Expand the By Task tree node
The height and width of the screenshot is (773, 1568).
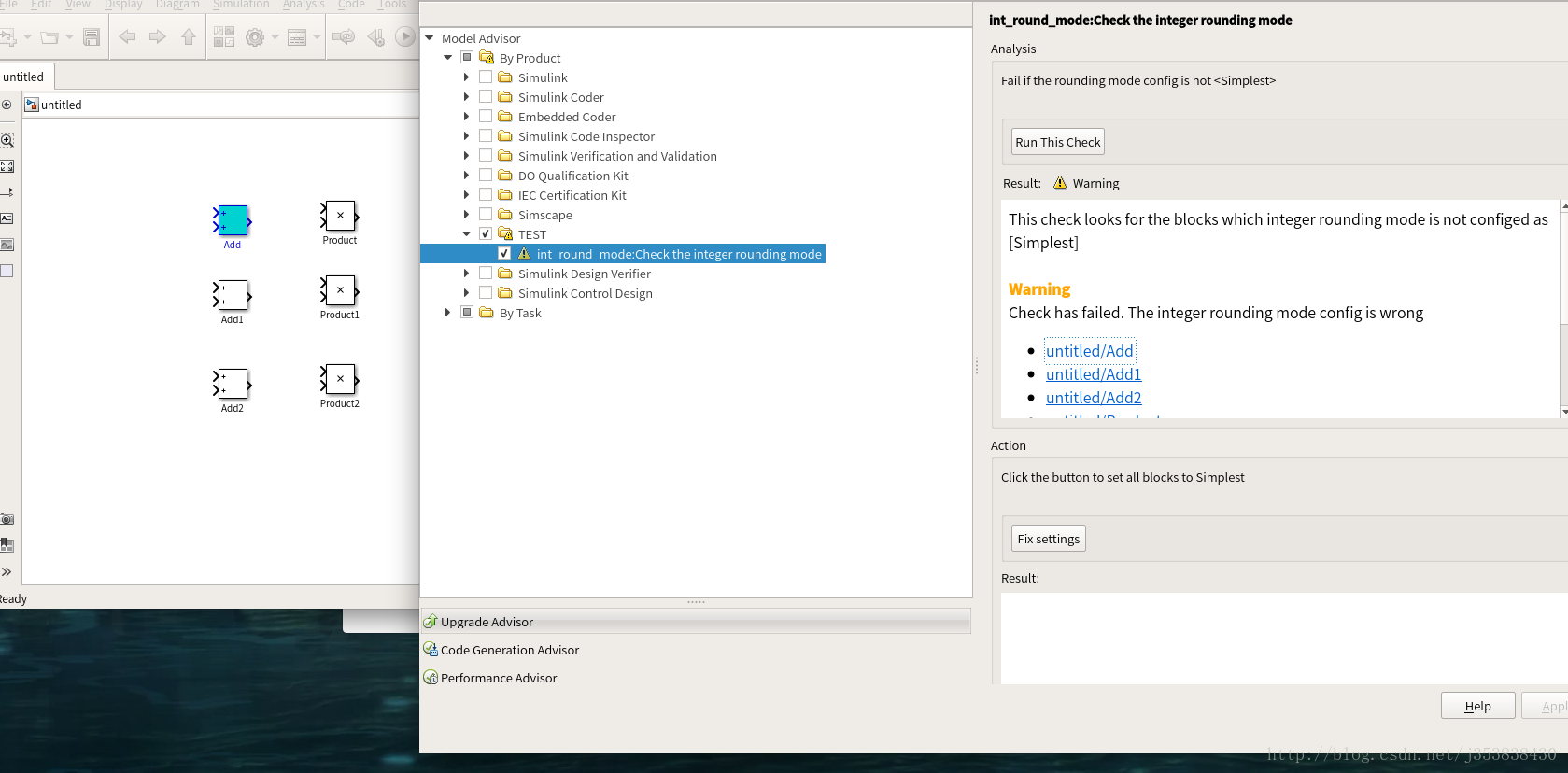448,313
